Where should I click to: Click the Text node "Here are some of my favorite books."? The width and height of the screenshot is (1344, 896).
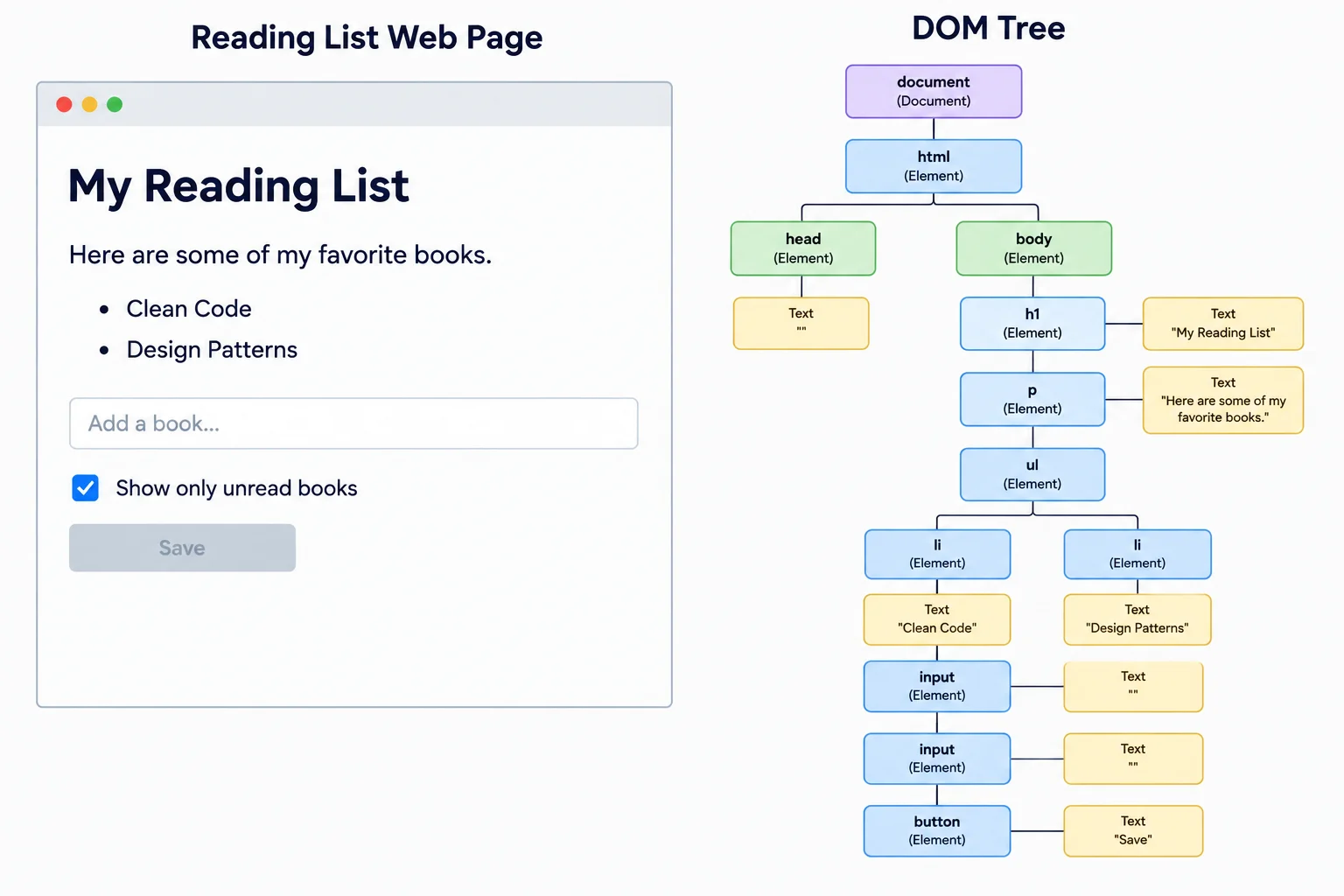[1223, 401]
